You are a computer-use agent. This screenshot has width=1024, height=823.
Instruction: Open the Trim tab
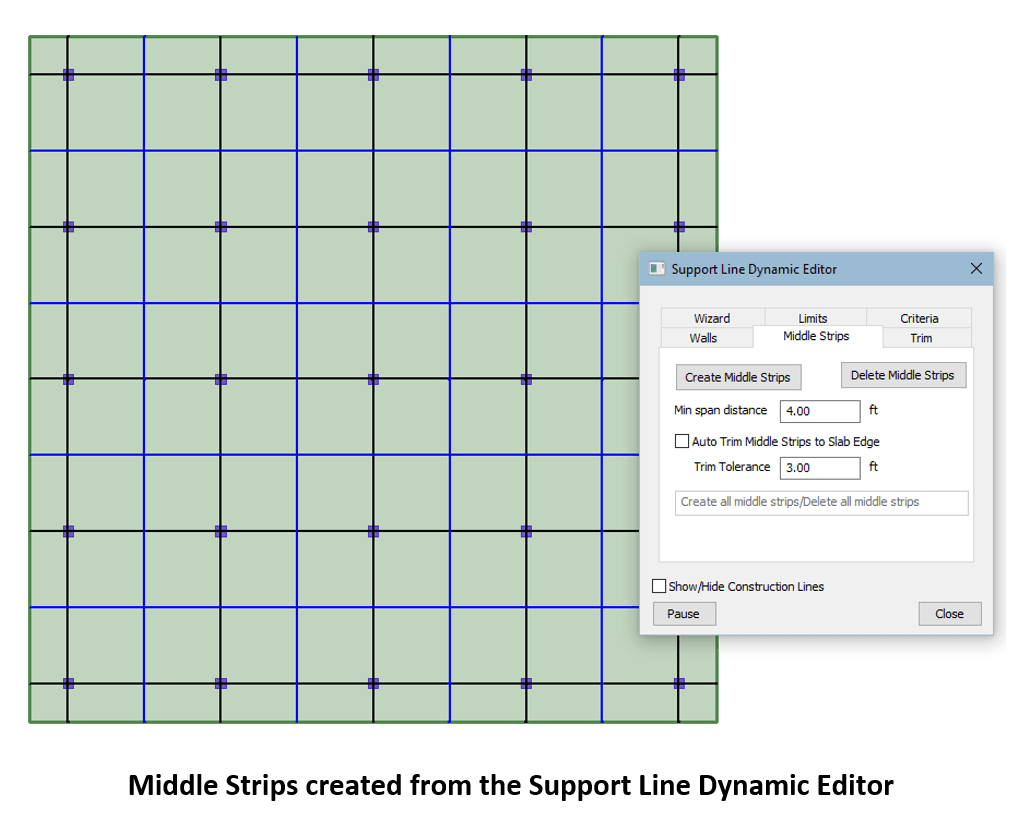[x=921, y=338]
